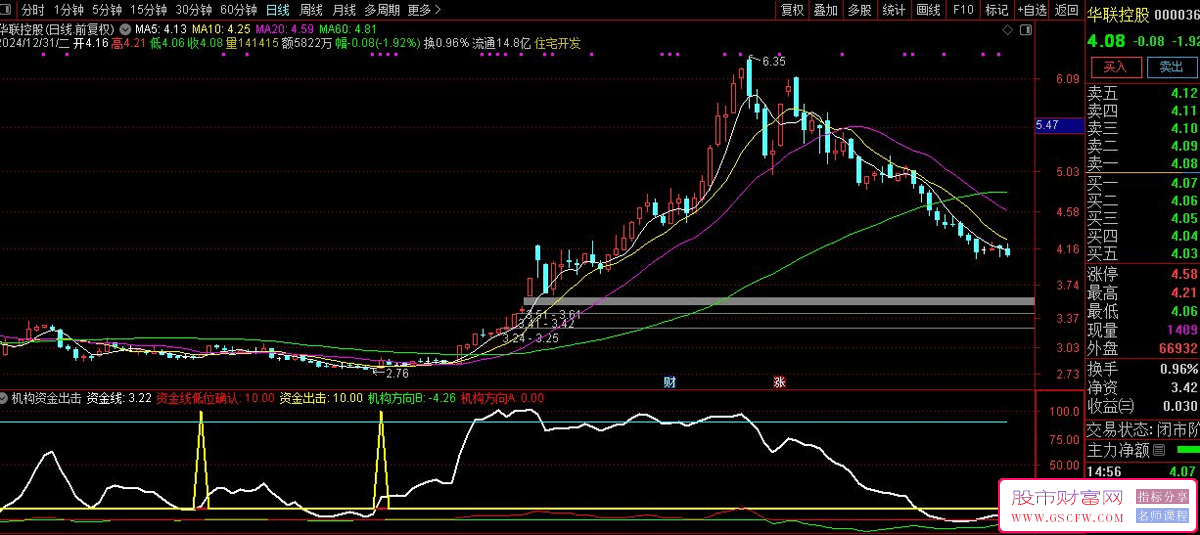This screenshot has width=1200, height=535.
Task: Click the 卖五 order row at 4.12
Action: 1142,93
